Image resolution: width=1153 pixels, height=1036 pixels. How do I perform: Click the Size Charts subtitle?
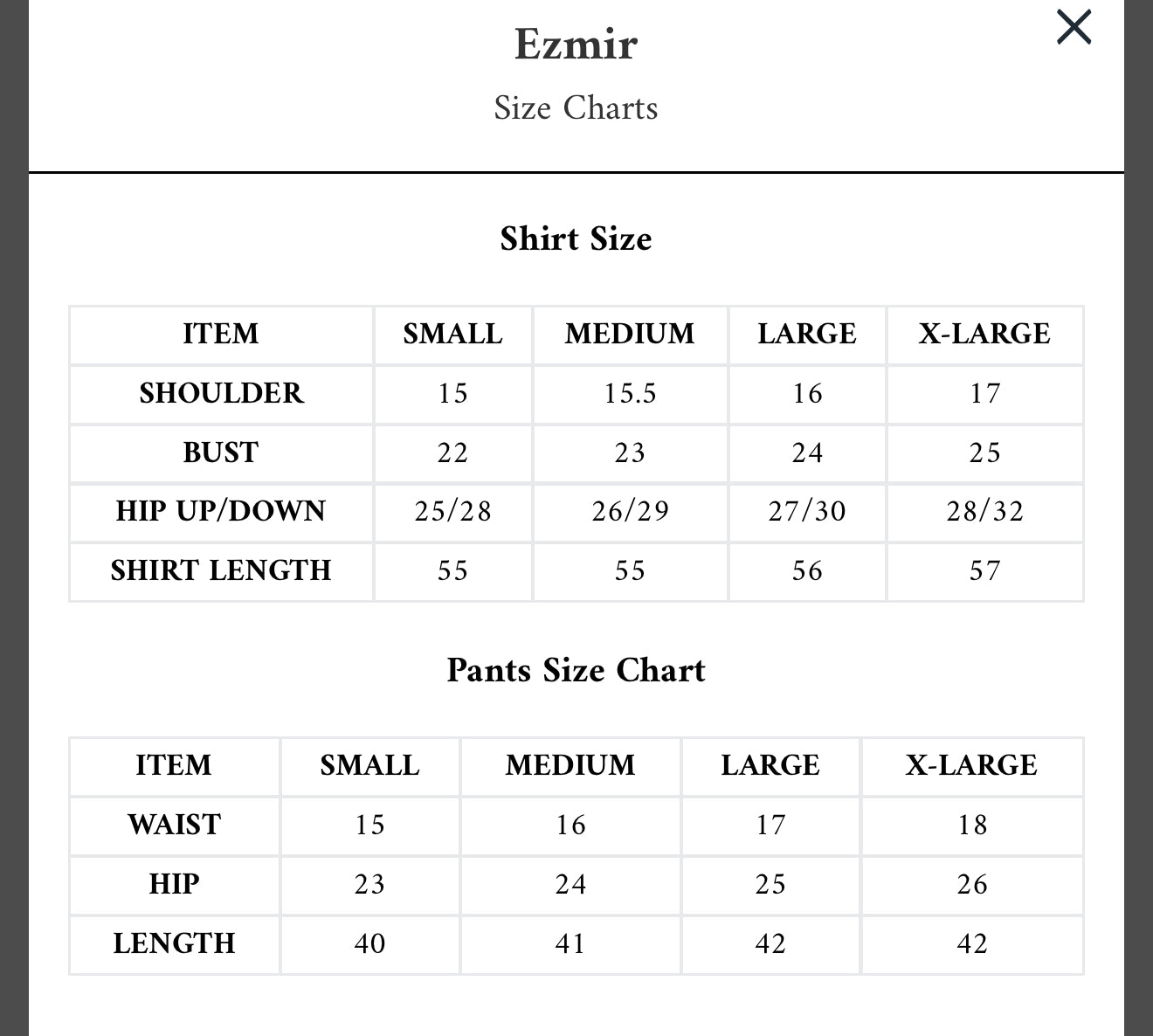(x=576, y=107)
